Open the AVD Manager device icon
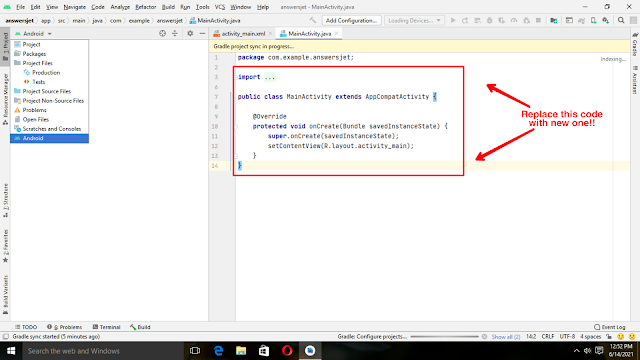The height and width of the screenshot is (360, 640). tap(593, 20)
